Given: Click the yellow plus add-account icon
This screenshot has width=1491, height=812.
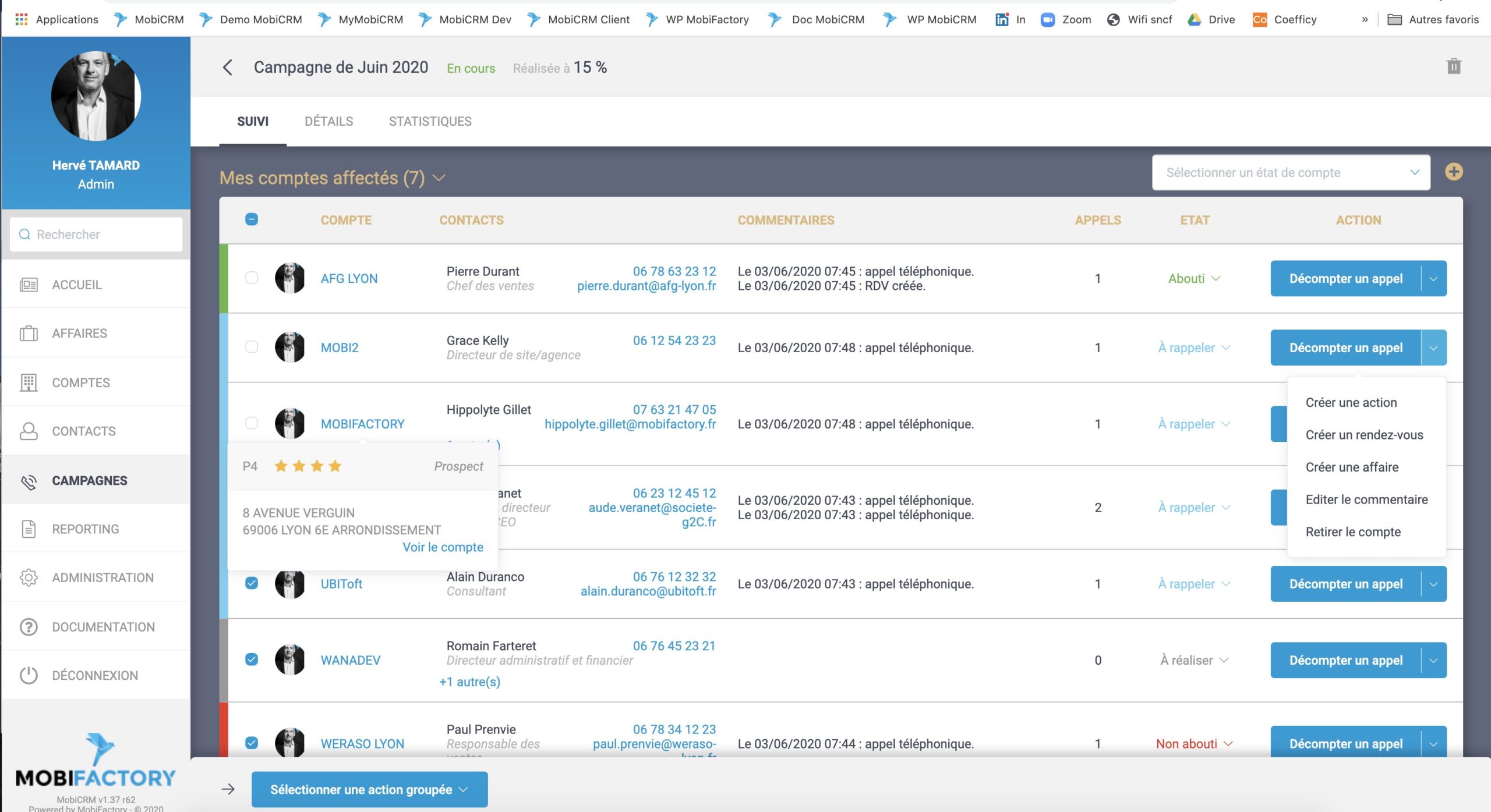Looking at the screenshot, I should (x=1453, y=172).
